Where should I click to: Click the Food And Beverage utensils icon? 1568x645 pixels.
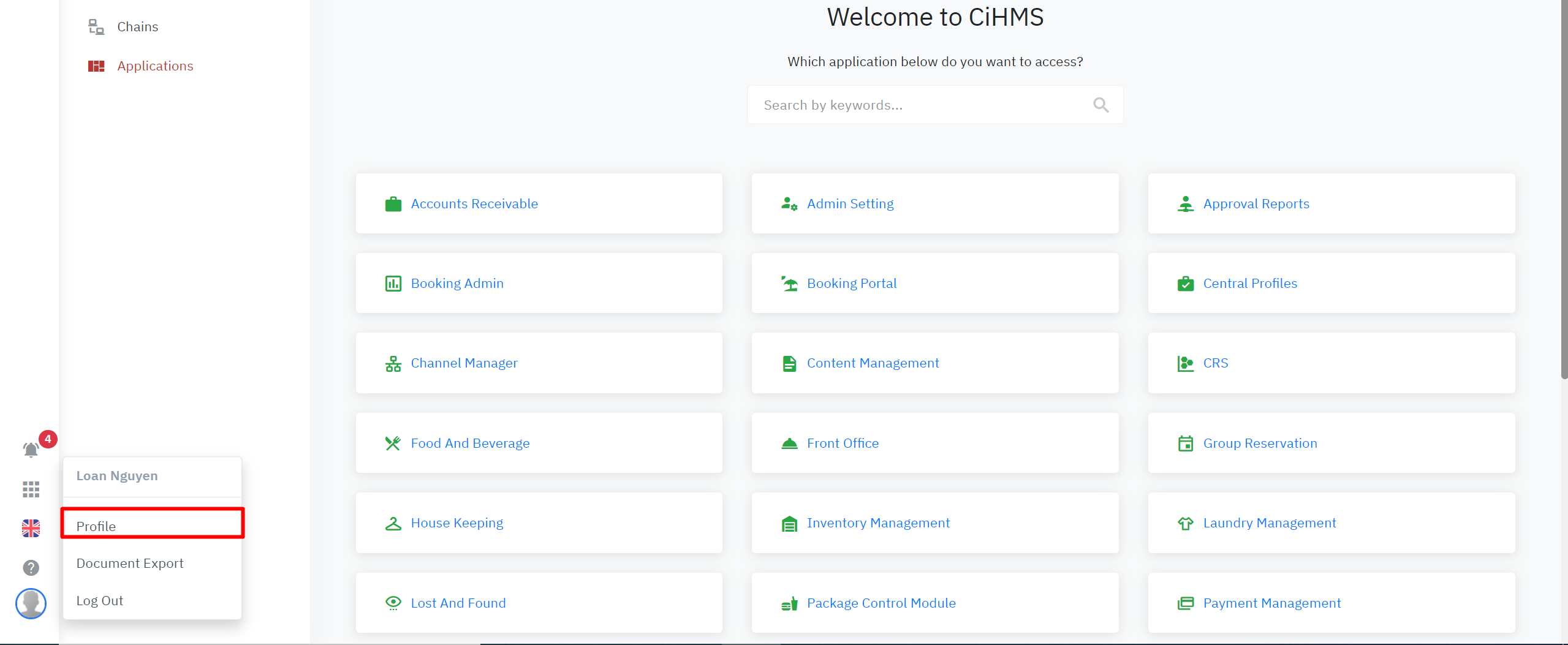click(393, 443)
